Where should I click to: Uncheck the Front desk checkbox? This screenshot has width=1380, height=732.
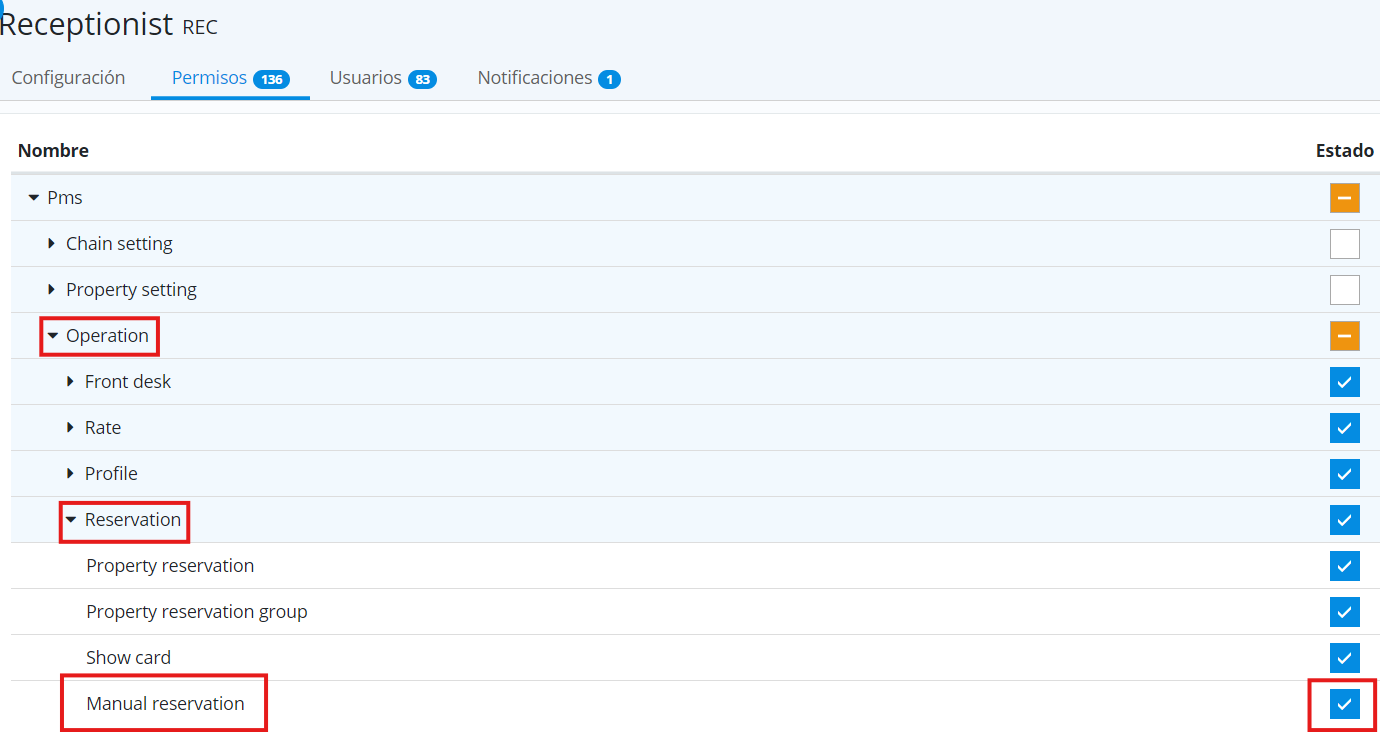(1344, 382)
